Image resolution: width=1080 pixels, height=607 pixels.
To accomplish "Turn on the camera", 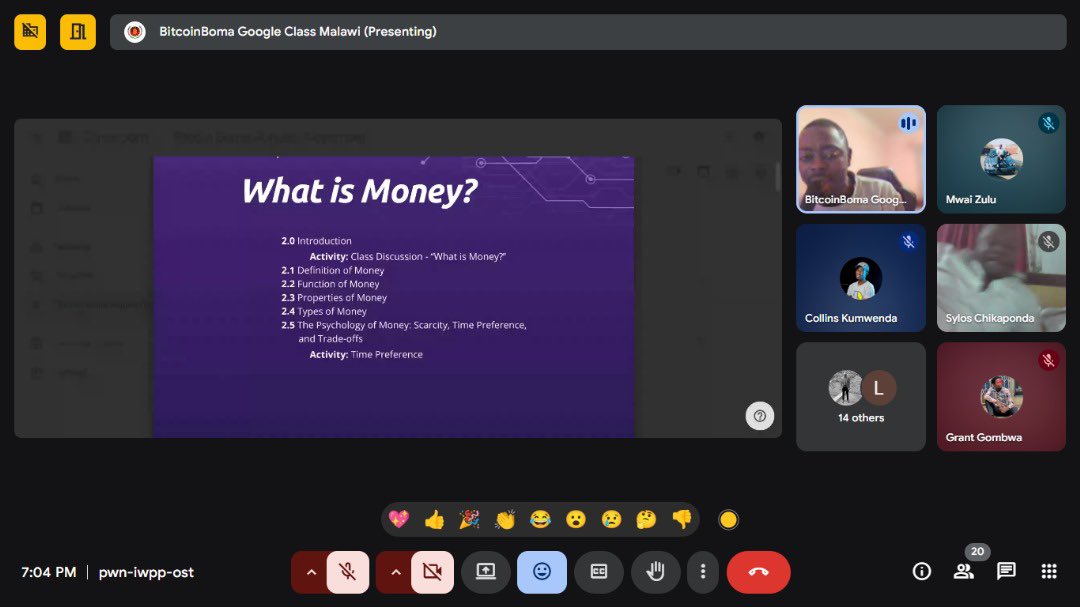I will pyautogui.click(x=433, y=572).
